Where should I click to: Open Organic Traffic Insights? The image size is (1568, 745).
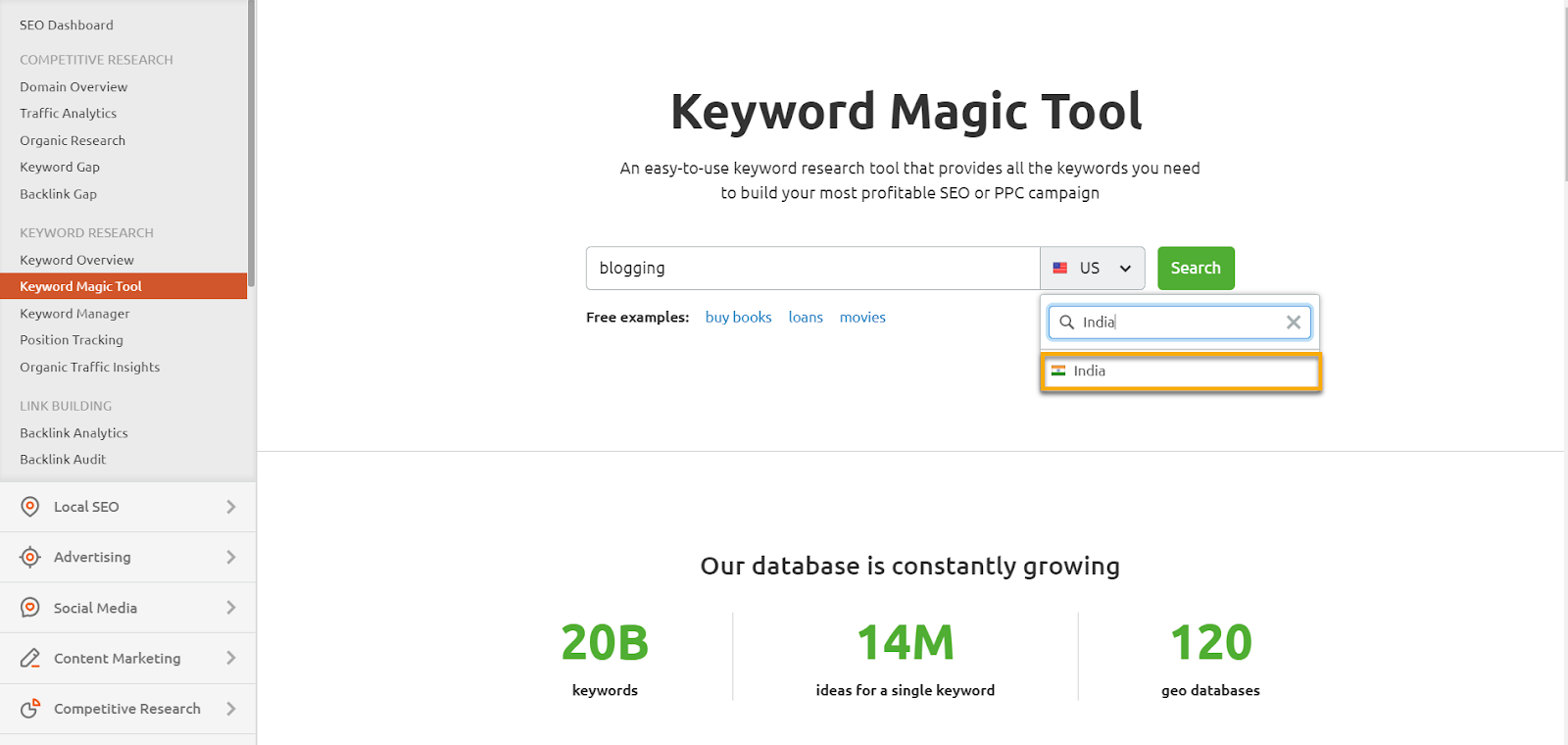pyautogui.click(x=90, y=368)
